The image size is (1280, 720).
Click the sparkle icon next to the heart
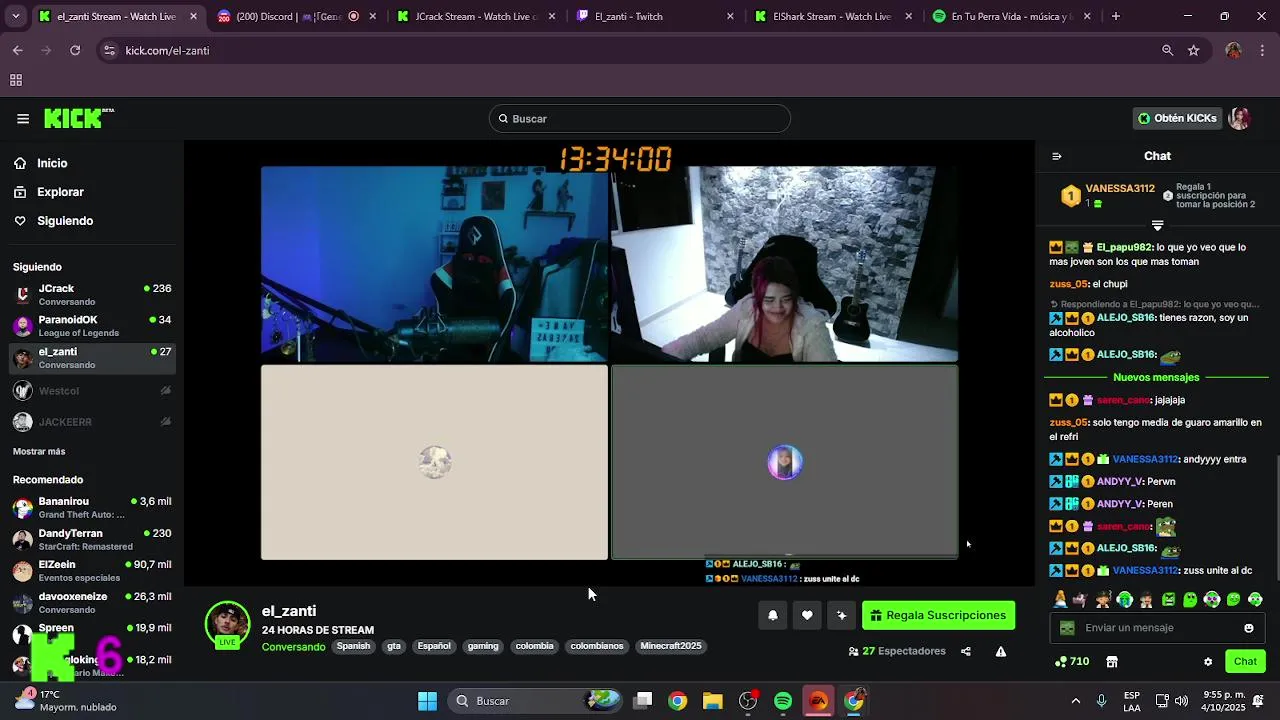tap(841, 616)
